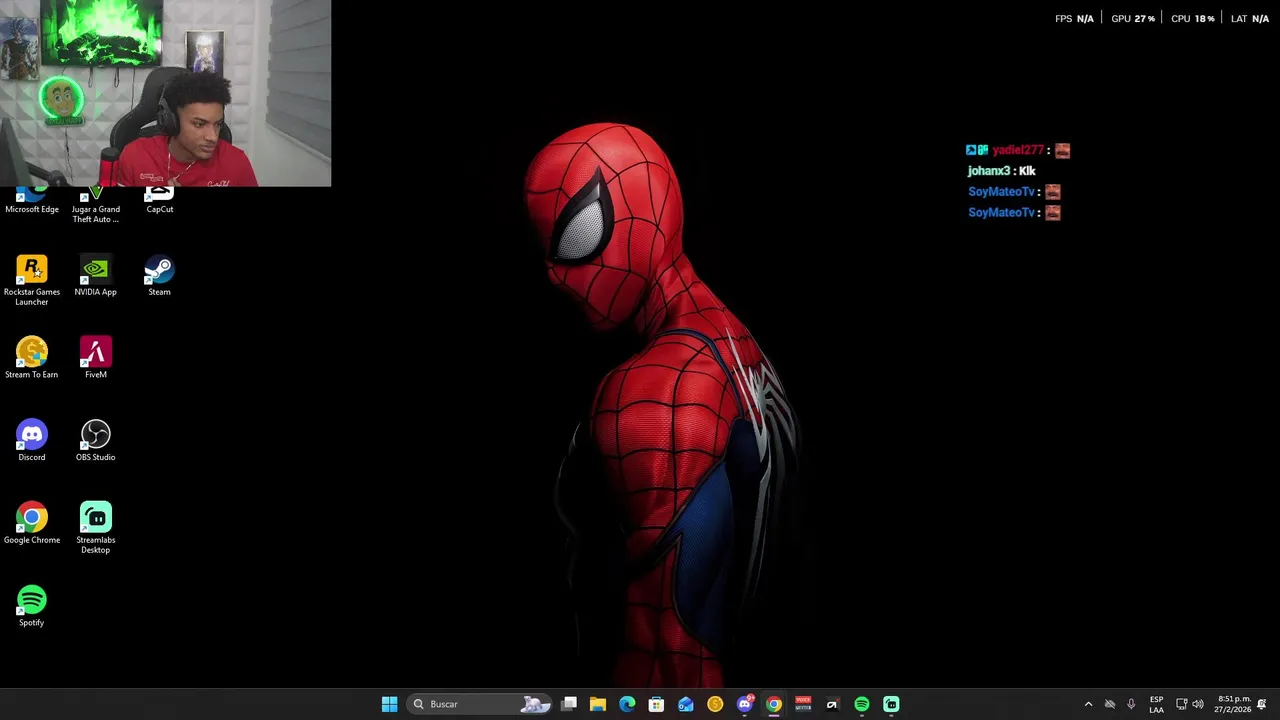This screenshot has height=720, width=1280.
Task: Click chat message johanx3 : Klk
Action: pyautogui.click(x=1001, y=171)
